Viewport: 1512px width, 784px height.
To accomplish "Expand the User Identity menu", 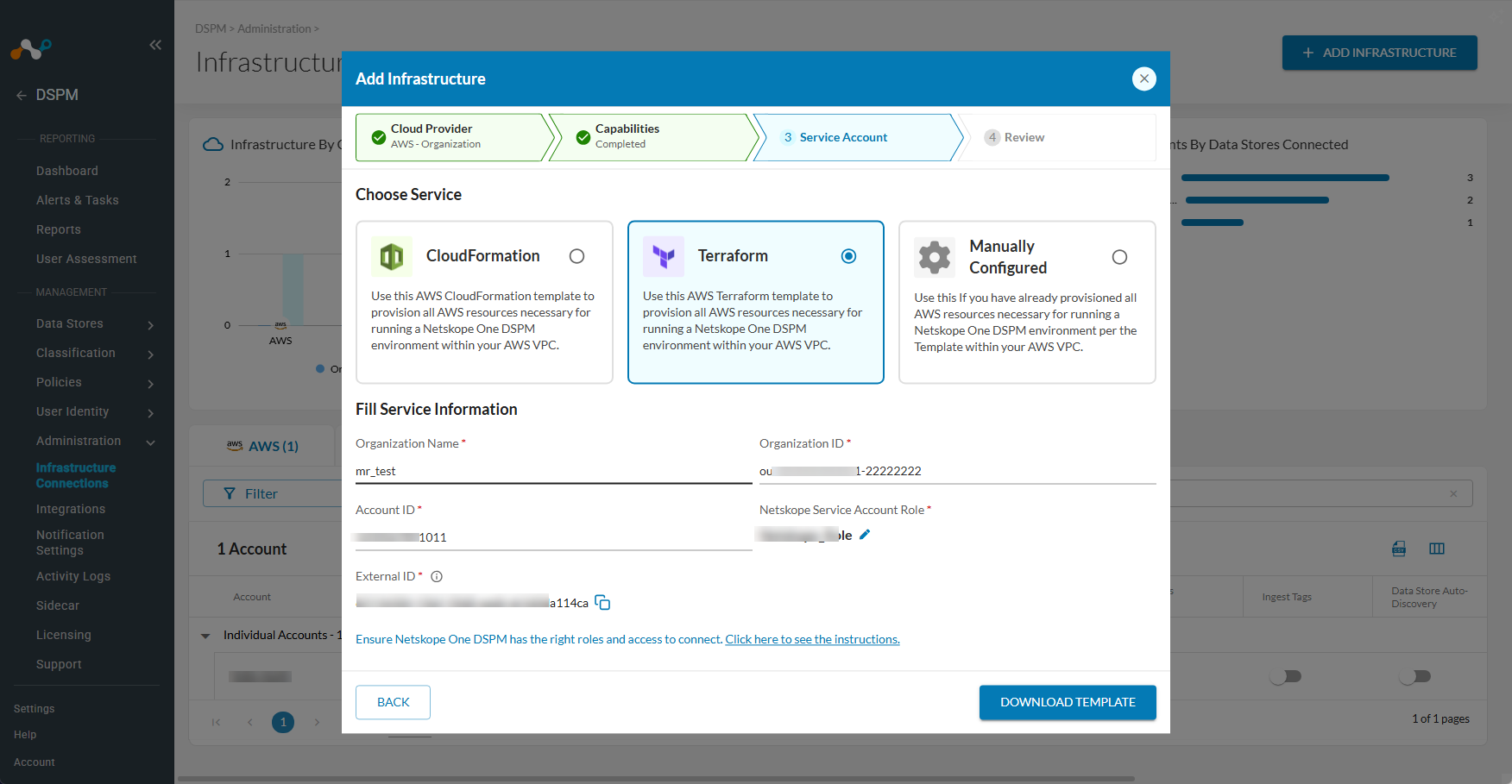I will pyautogui.click(x=151, y=413).
